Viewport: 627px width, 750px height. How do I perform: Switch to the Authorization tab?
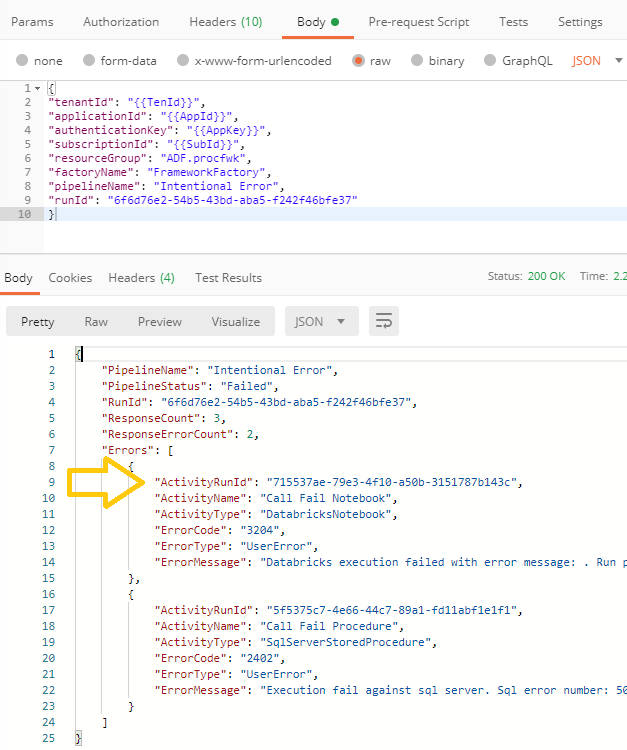121,21
